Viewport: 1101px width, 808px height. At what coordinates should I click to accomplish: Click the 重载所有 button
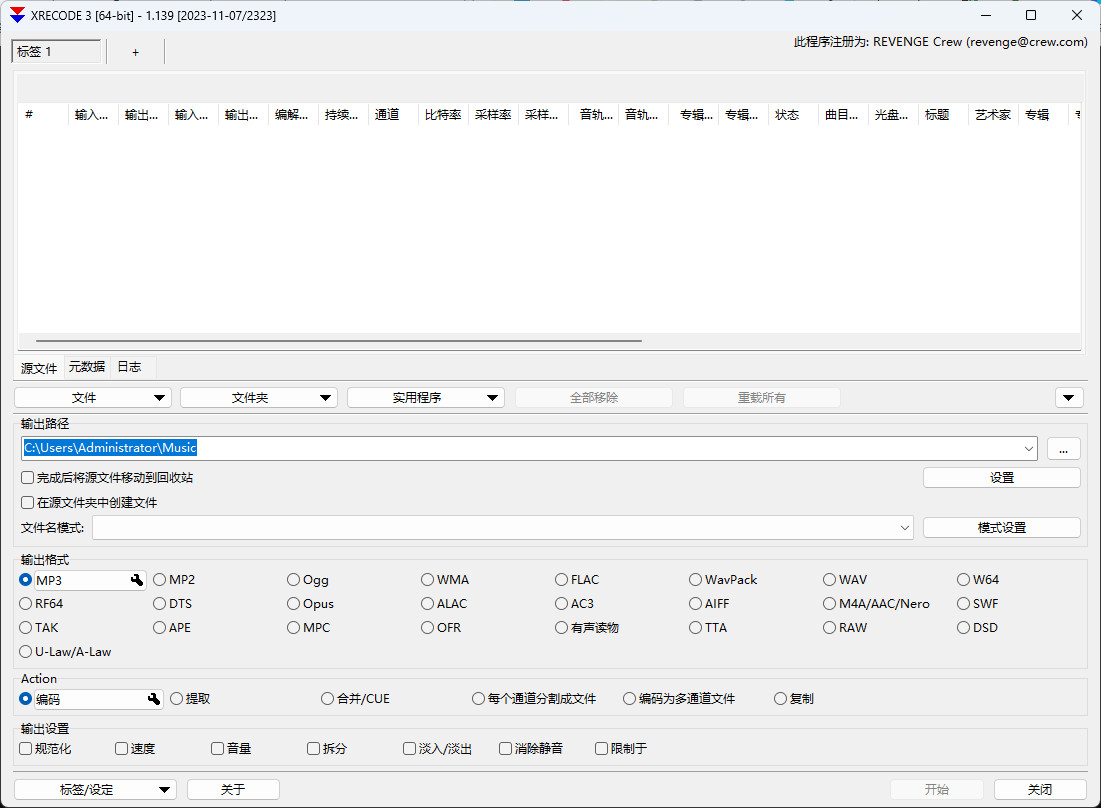[762, 398]
